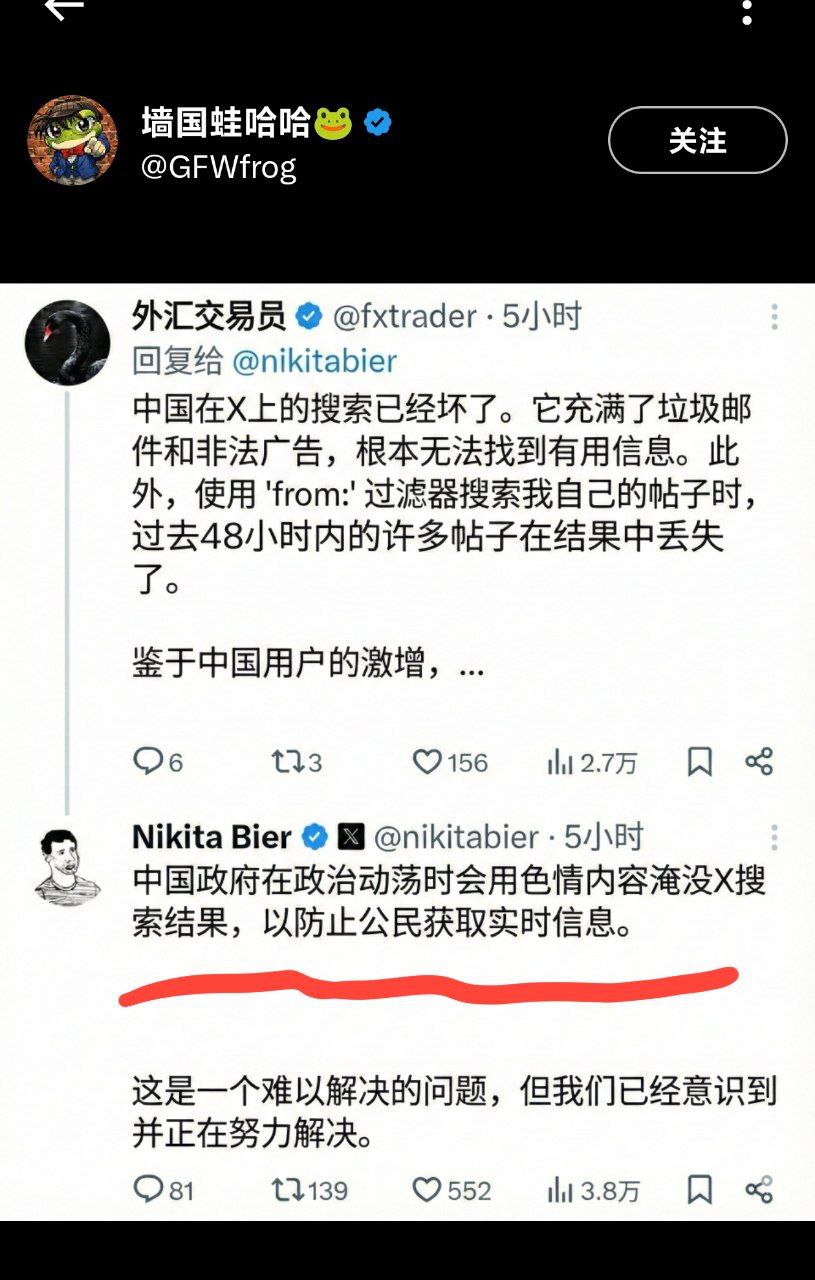
Task: Open the @nikitabier reply mention link
Action: point(315,361)
